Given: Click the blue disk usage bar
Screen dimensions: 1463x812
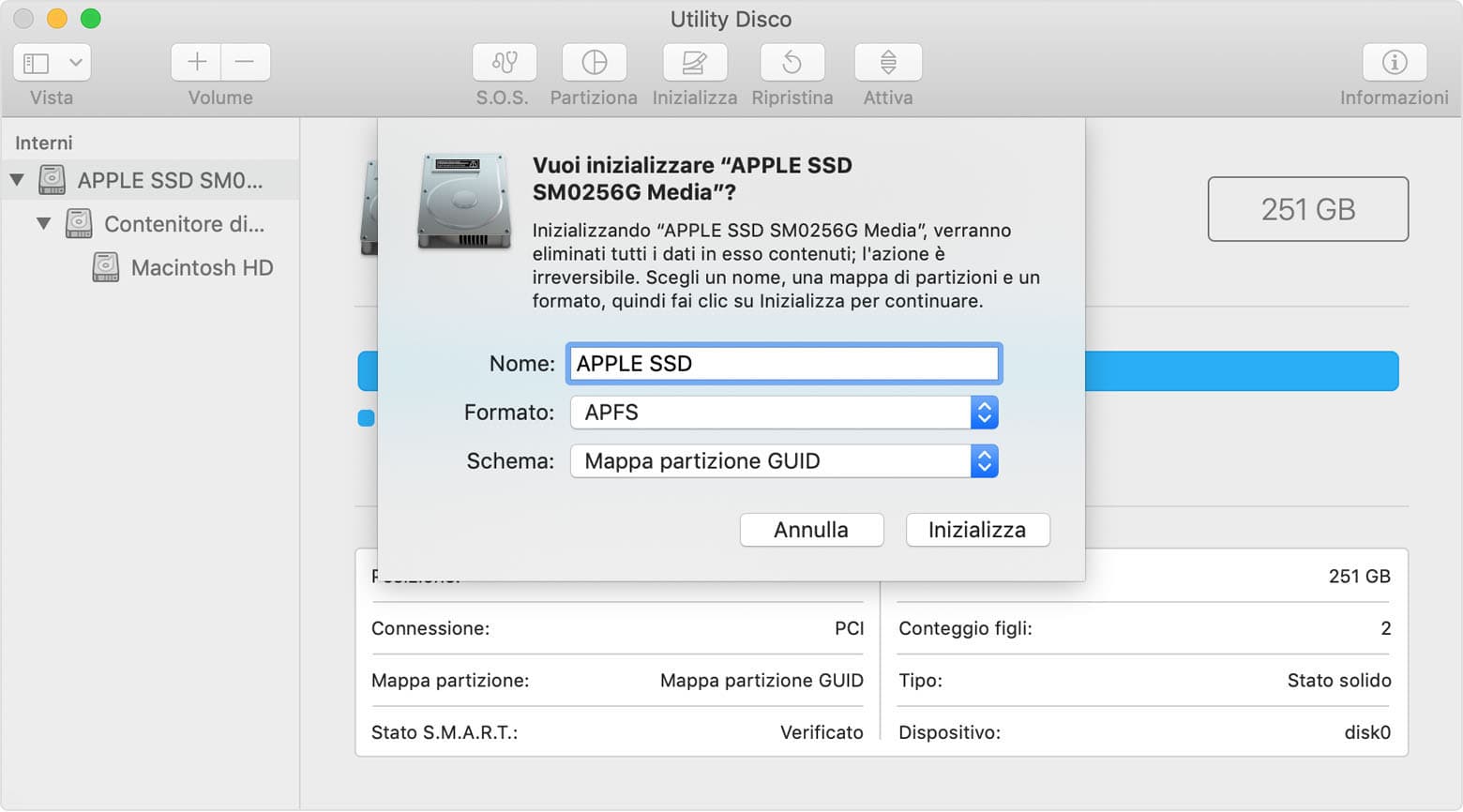Looking at the screenshot, I should 1242,371.
